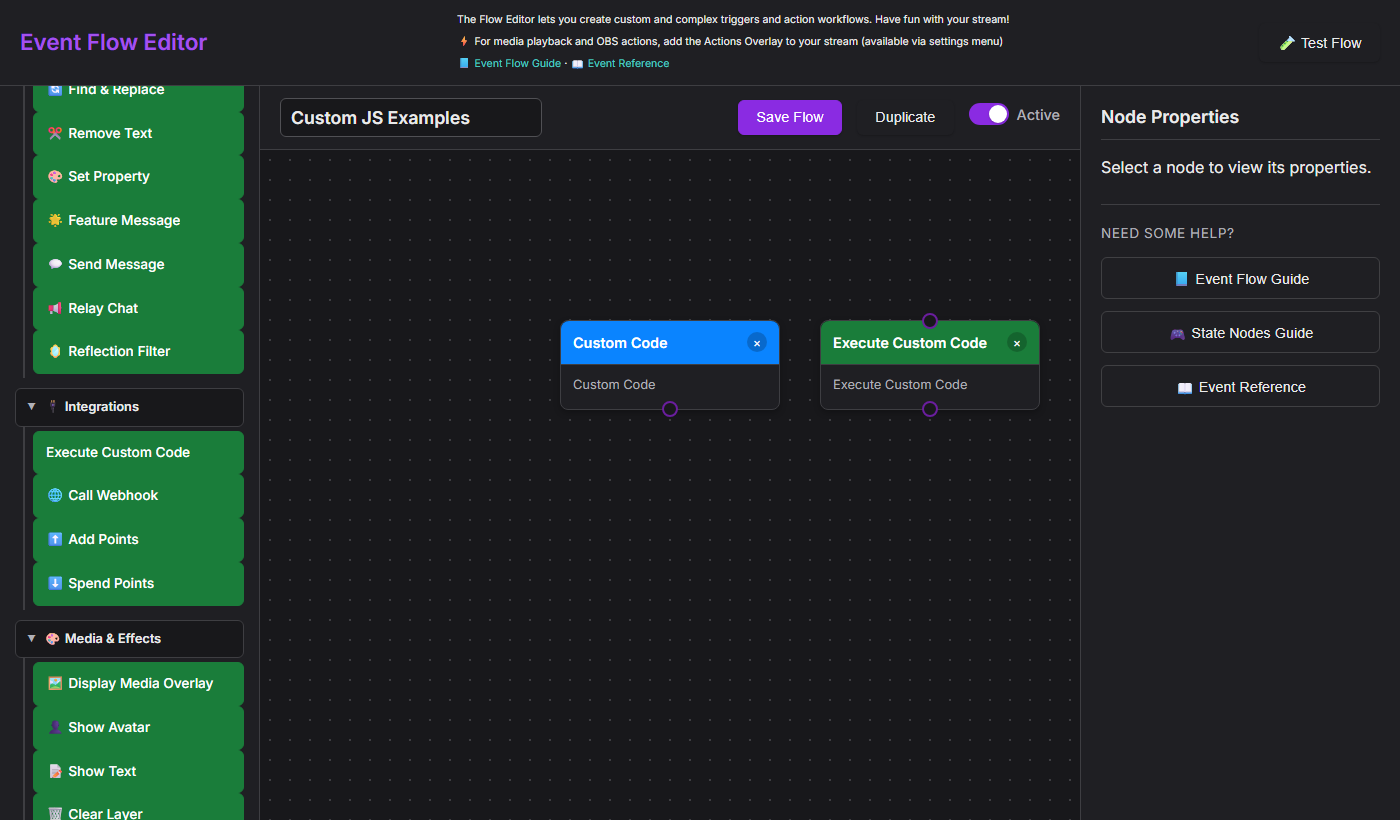Image resolution: width=1400 pixels, height=820 pixels.
Task: Select the Send Message action
Action: (116, 264)
